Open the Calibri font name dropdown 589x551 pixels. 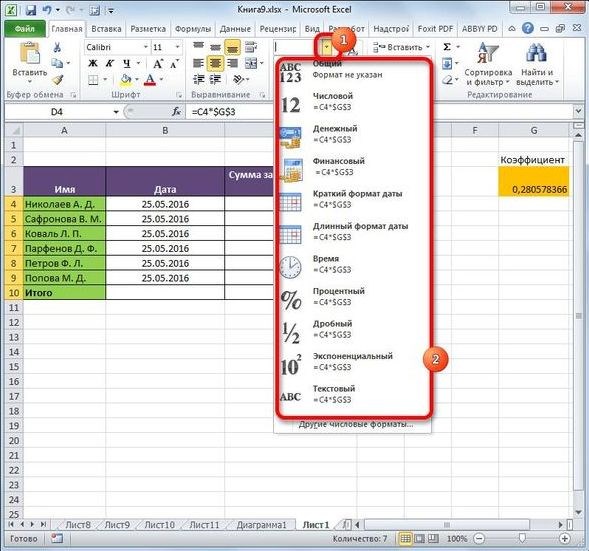145,47
